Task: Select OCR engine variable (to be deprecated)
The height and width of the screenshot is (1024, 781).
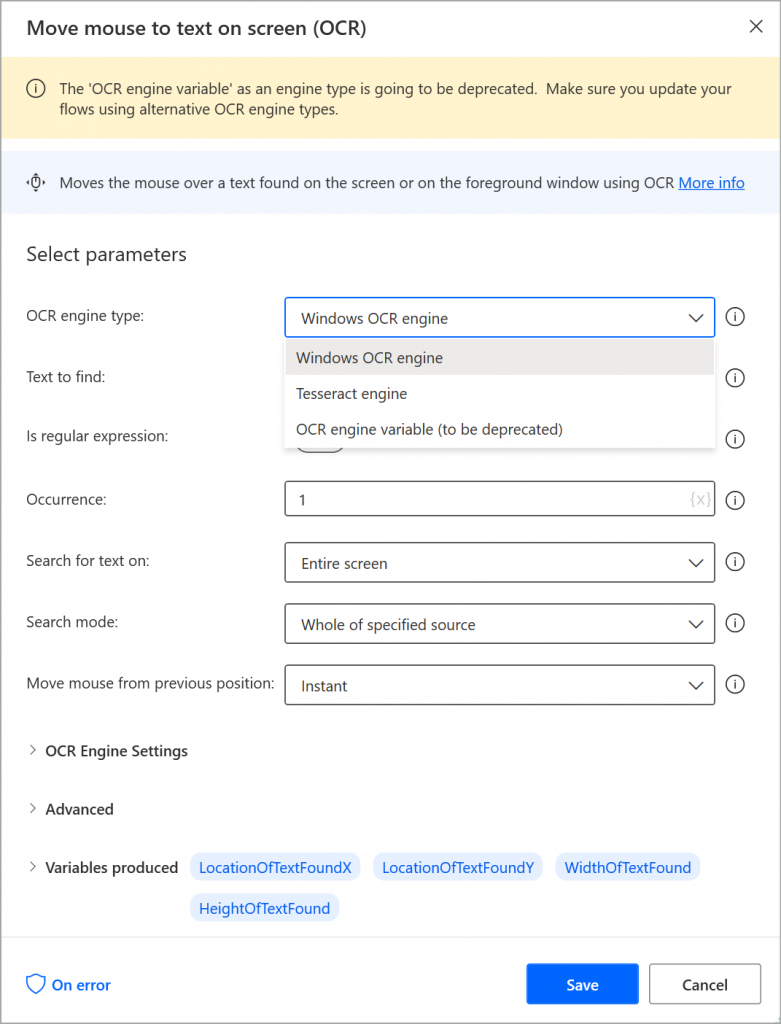Action: point(500,429)
